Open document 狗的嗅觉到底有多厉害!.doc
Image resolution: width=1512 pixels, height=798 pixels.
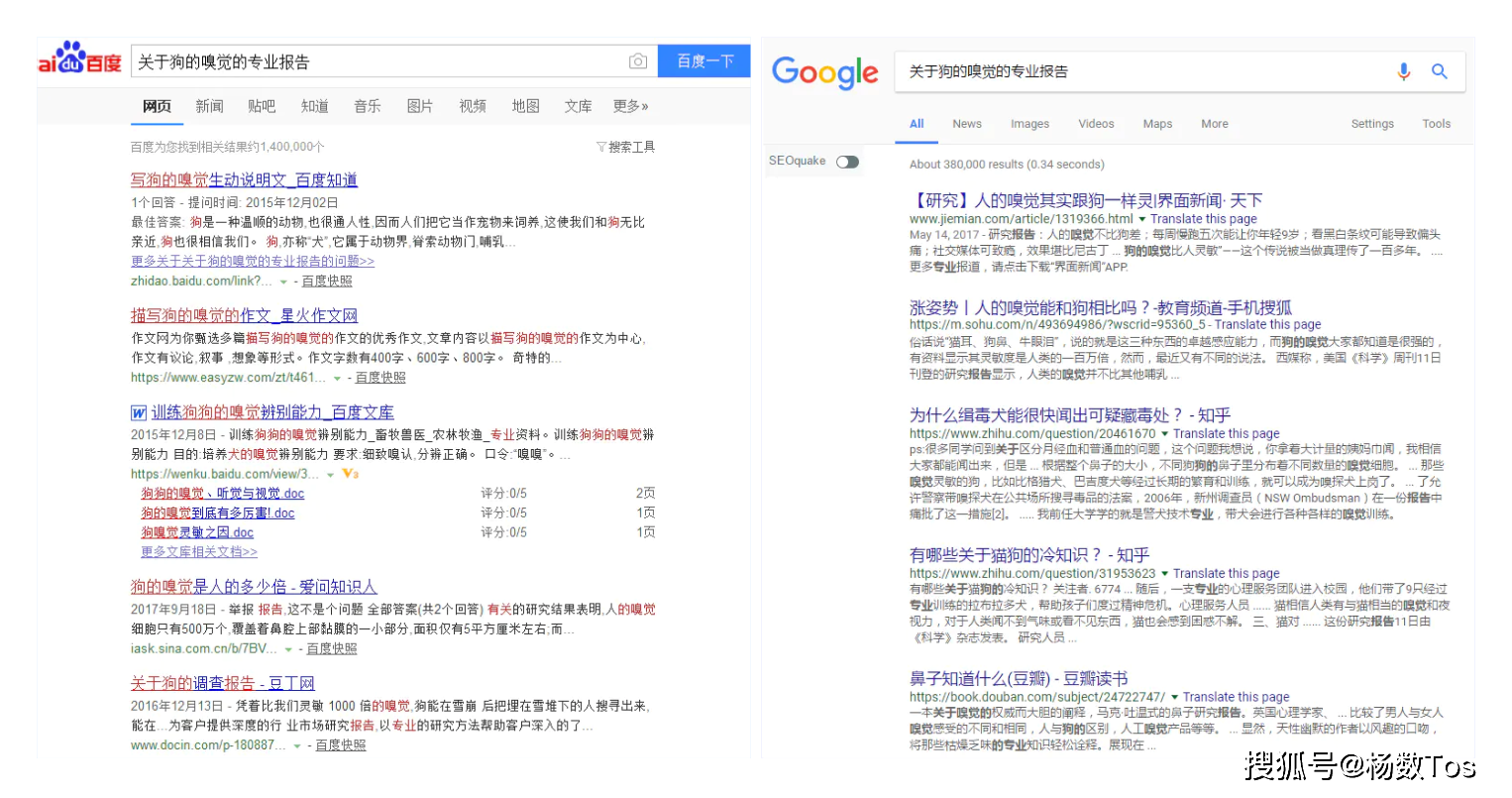(217, 513)
